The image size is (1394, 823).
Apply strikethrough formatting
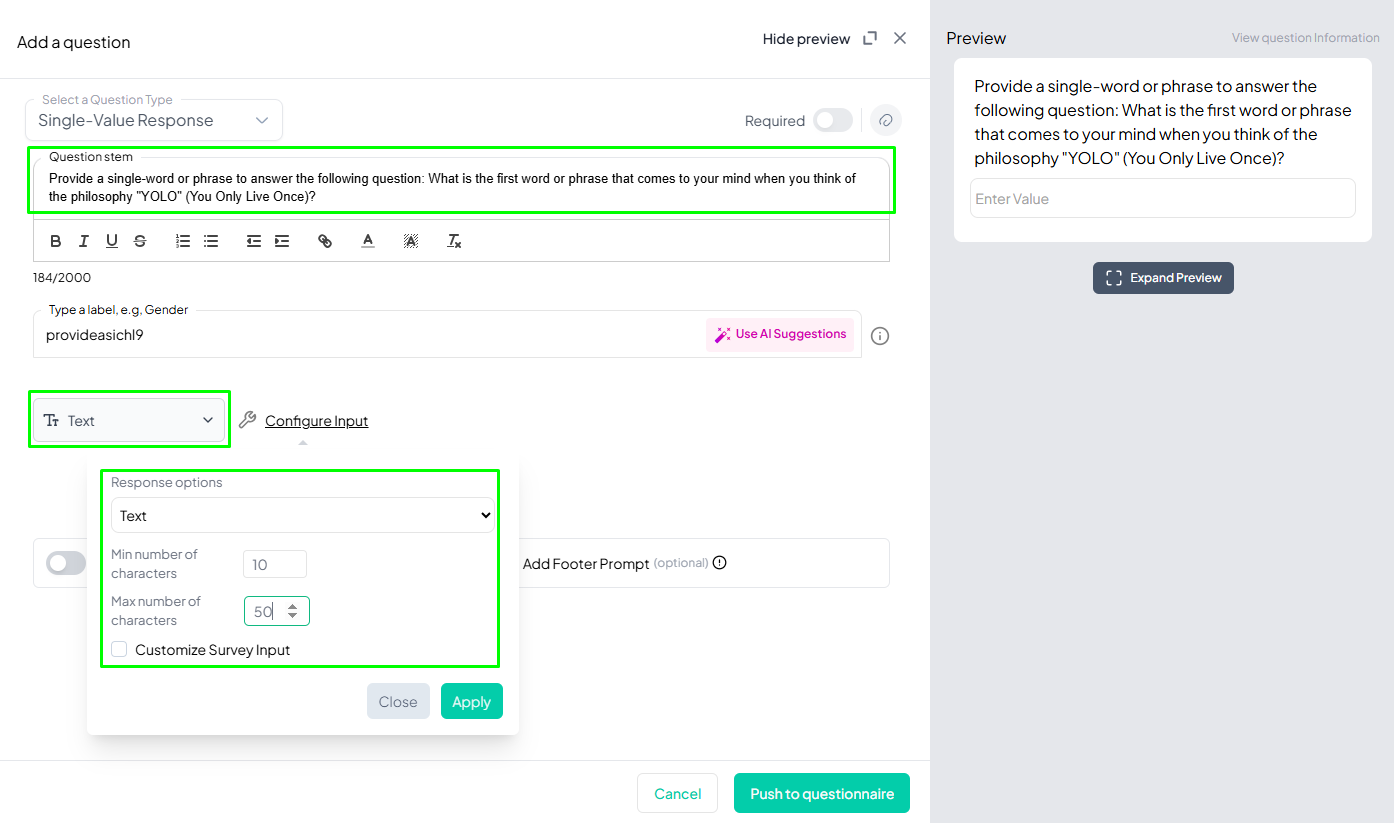[140, 241]
